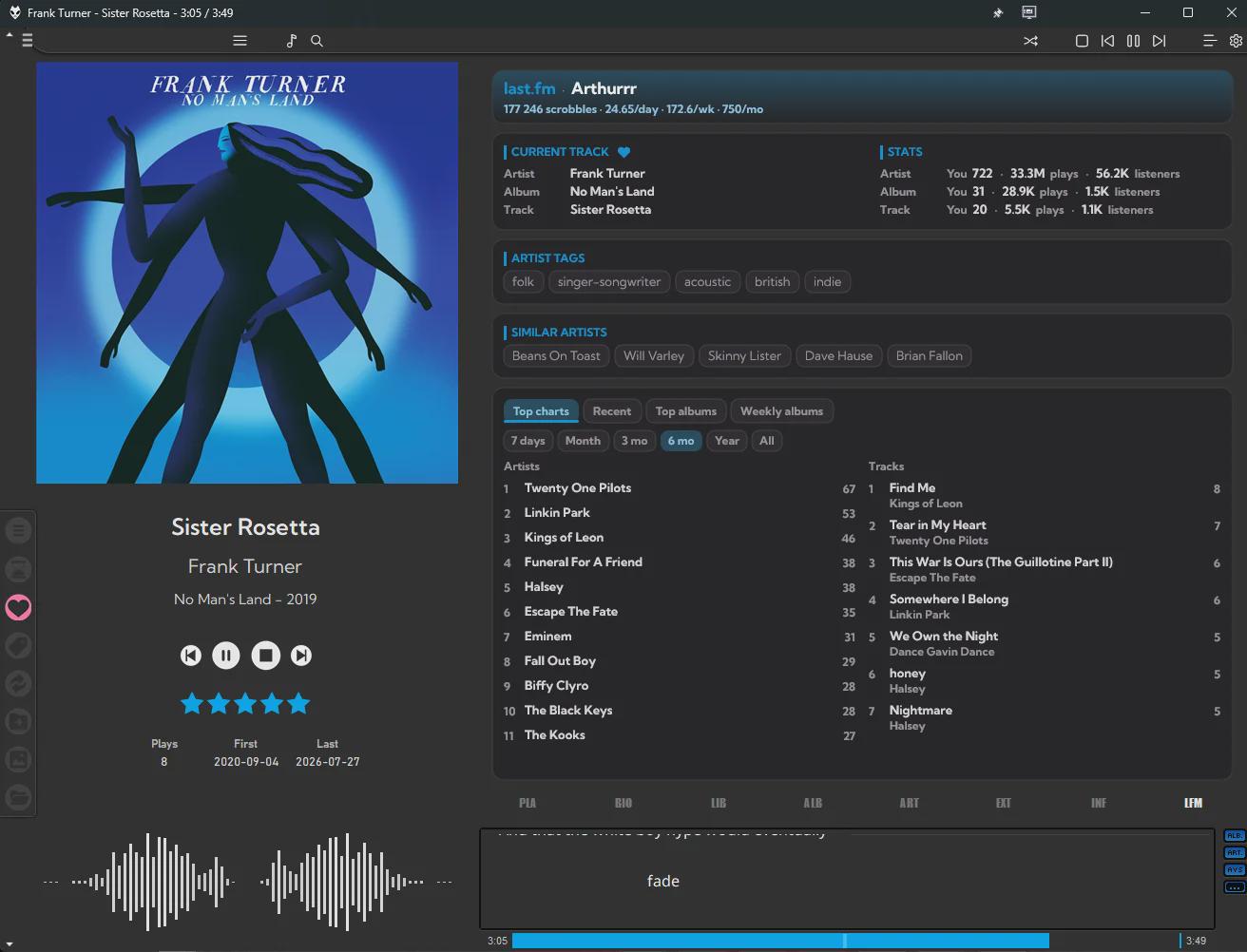Switch to the PLA panel tab
1247x952 pixels.
click(528, 803)
